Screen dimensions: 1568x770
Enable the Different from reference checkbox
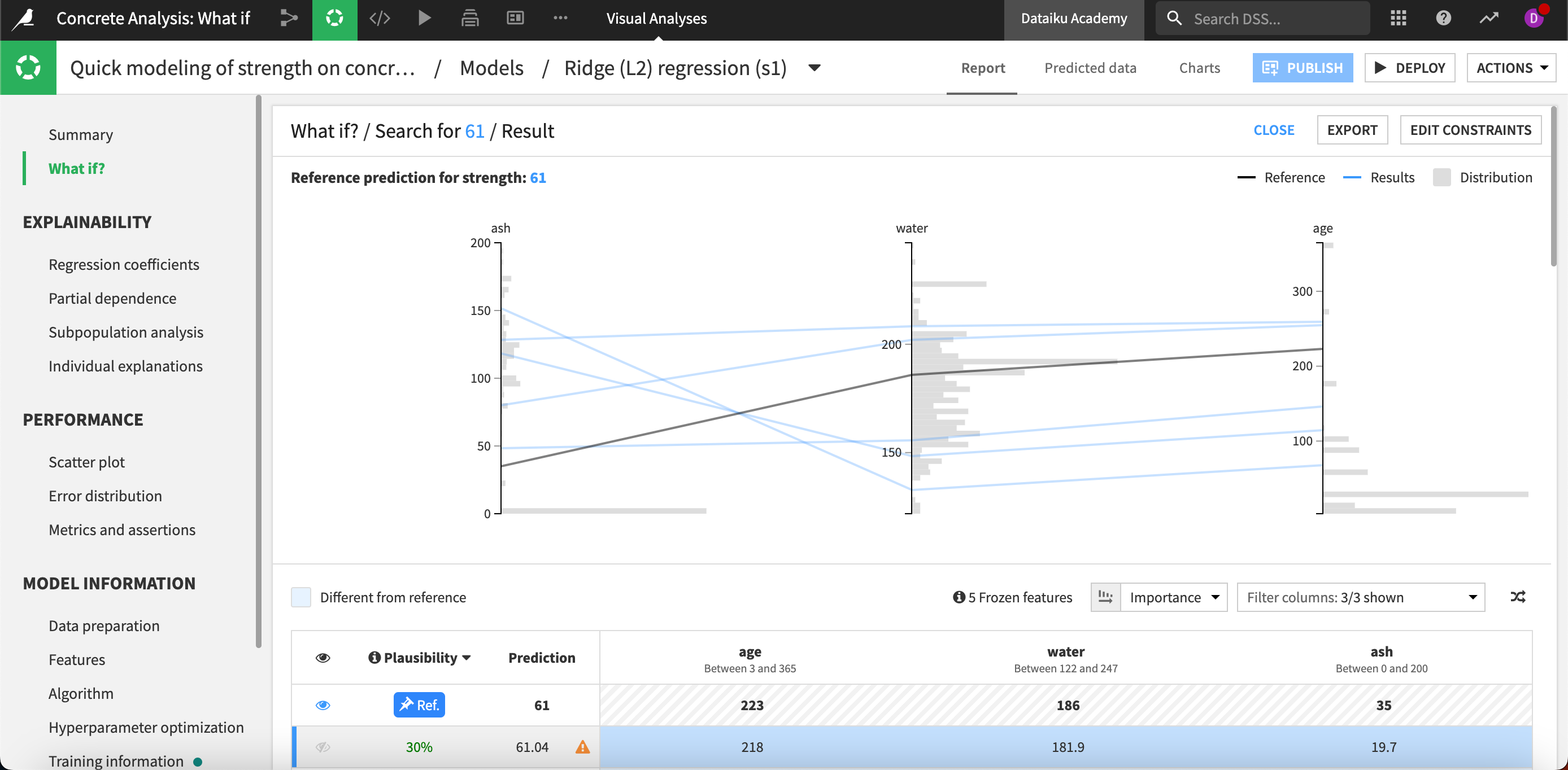pos(301,597)
